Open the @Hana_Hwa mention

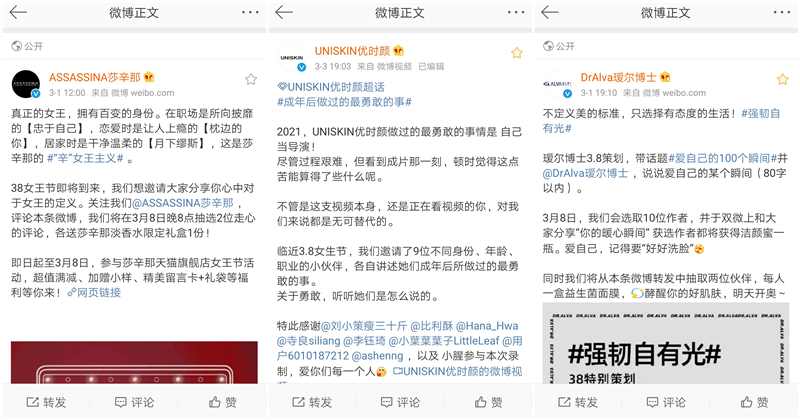487,326
